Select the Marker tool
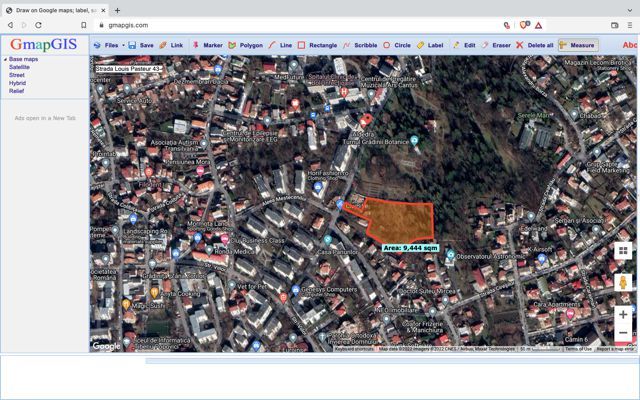The height and width of the screenshot is (400, 640). 207,45
